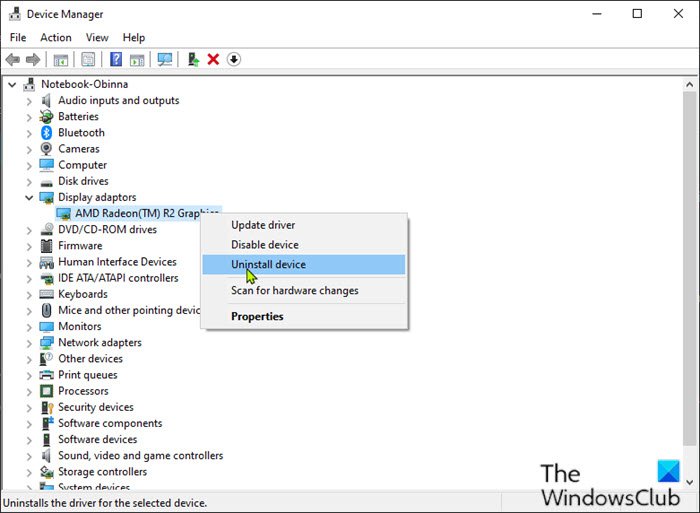
Task: Expand the Audio inputs and outputs category
Action: (x=29, y=101)
